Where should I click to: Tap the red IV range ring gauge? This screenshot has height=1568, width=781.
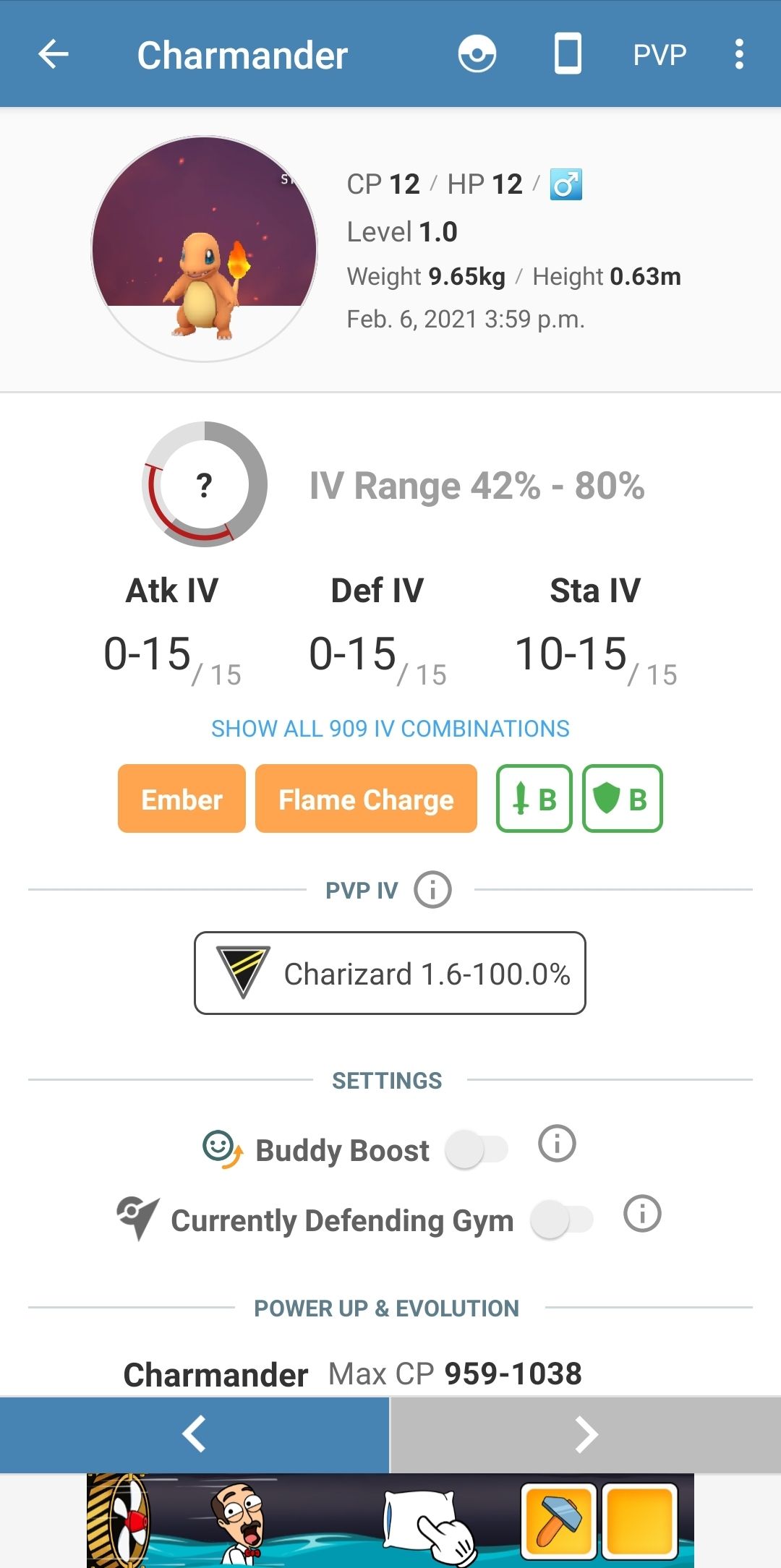click(203, 486)
